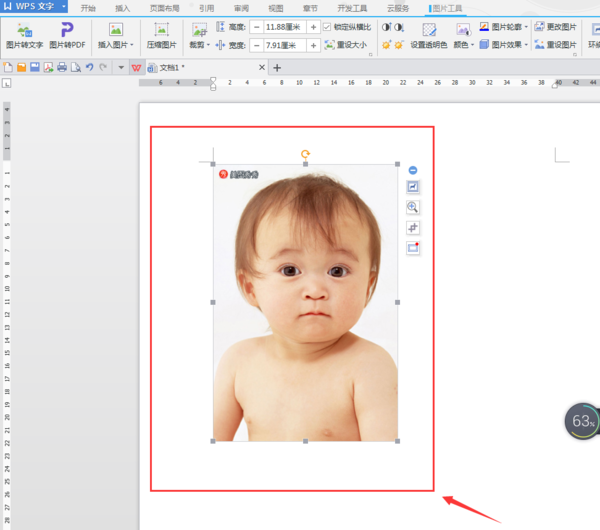Click the new tab plus button next to 文档1
This screenshot has width=600, height=530.
coord(277,68)
